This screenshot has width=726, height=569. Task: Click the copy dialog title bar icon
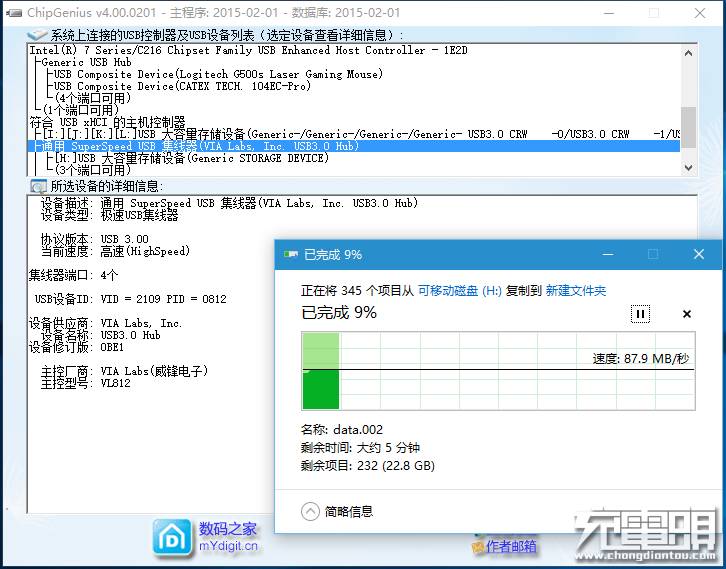pyautogui.click(x=291, y=254)
